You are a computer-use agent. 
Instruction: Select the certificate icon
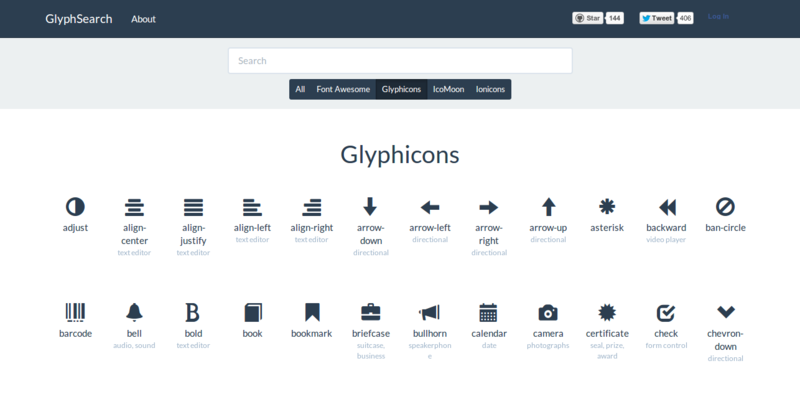tap(607, 312)
